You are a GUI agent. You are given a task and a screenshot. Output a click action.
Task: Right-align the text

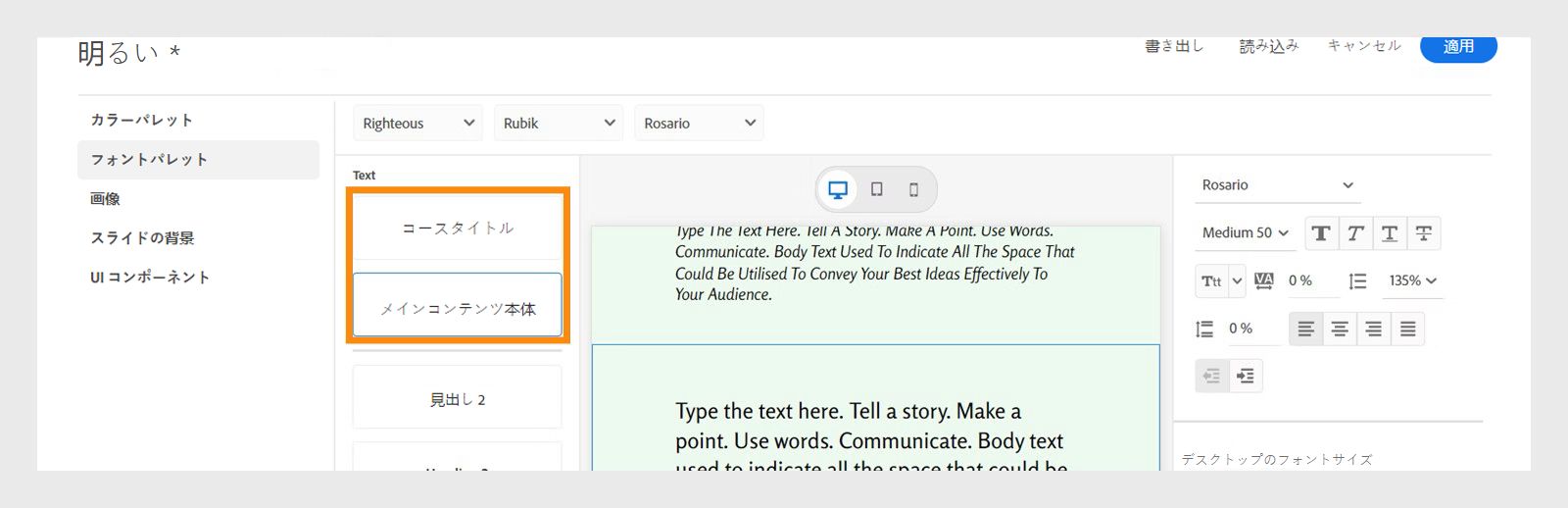coord(1374,330)
